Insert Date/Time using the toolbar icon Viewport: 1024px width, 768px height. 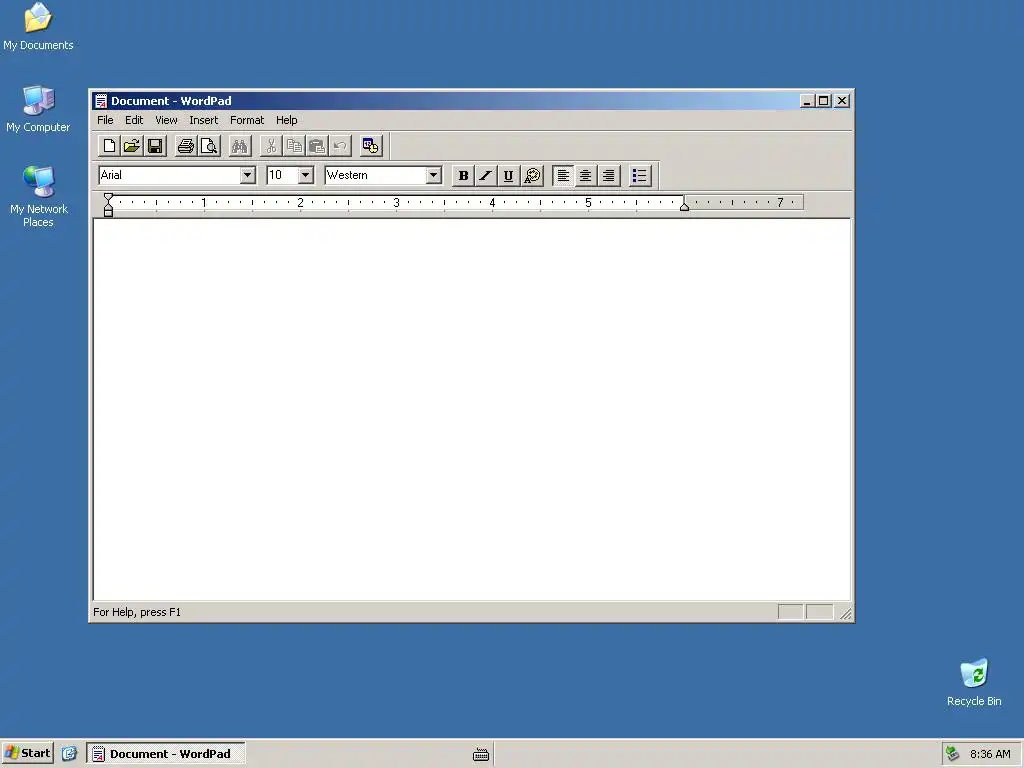pyautogui.click(x=371, y=146)
